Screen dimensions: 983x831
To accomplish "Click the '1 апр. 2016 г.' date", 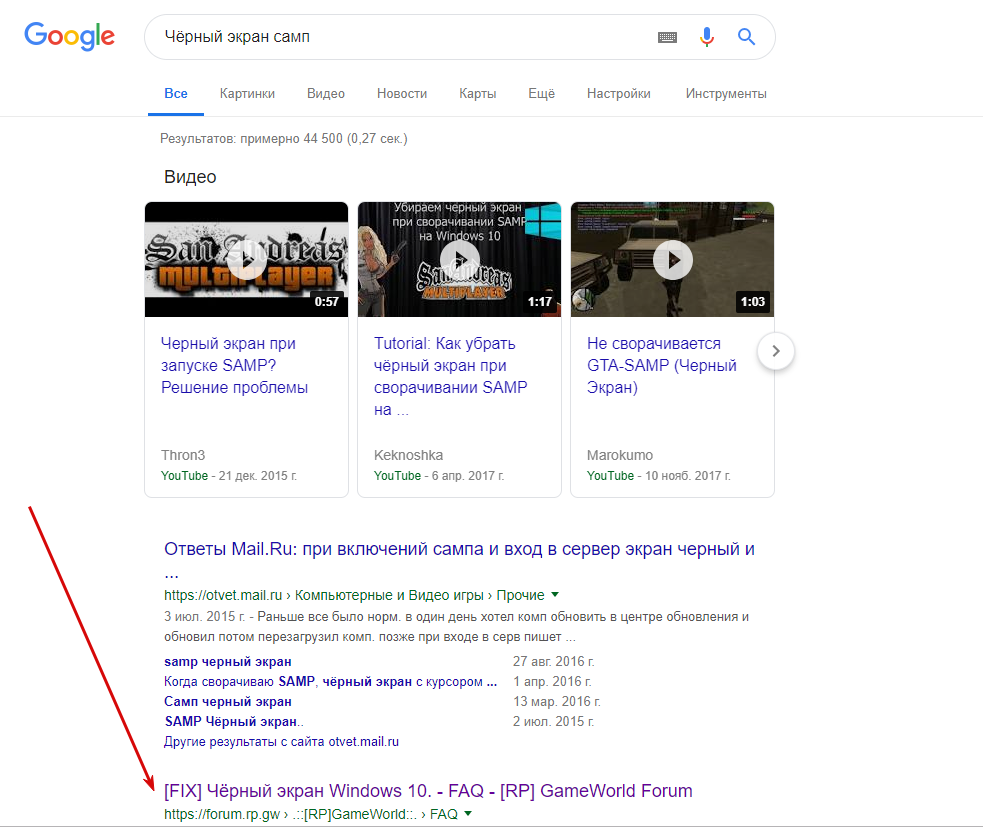I will coord(552,681).
